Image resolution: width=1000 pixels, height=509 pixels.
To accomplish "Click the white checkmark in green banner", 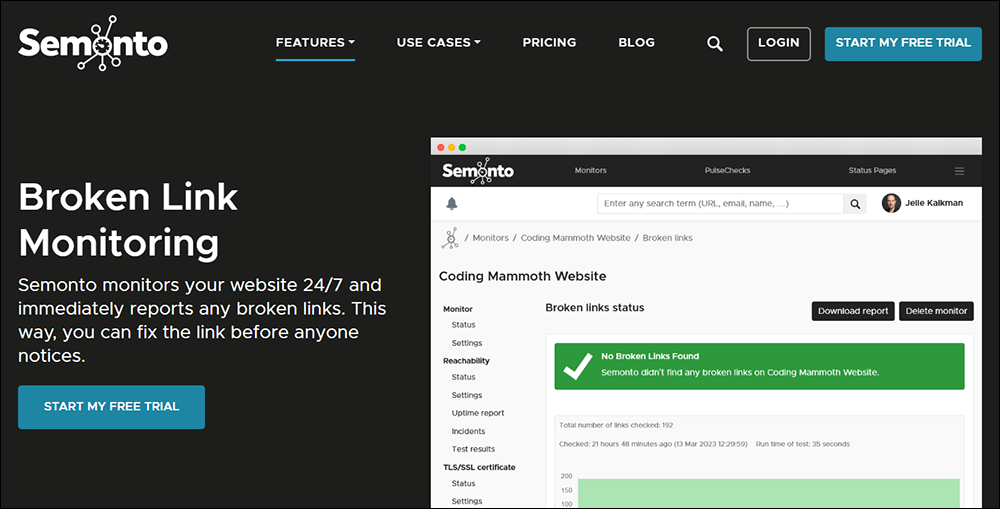I will pos(578,367).
